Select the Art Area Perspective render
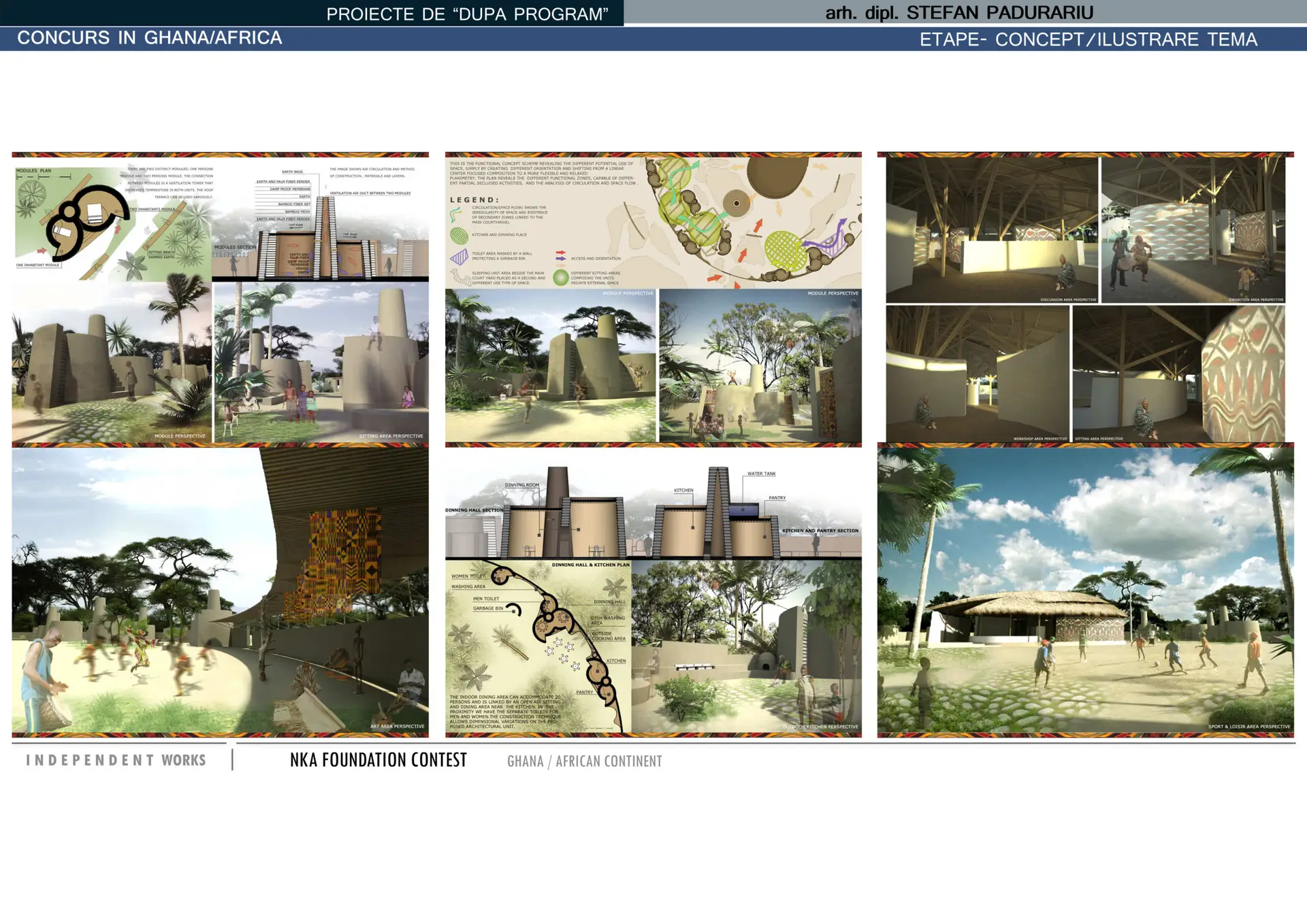This screenshot has width=1307, height=924. tap(220, 591)
